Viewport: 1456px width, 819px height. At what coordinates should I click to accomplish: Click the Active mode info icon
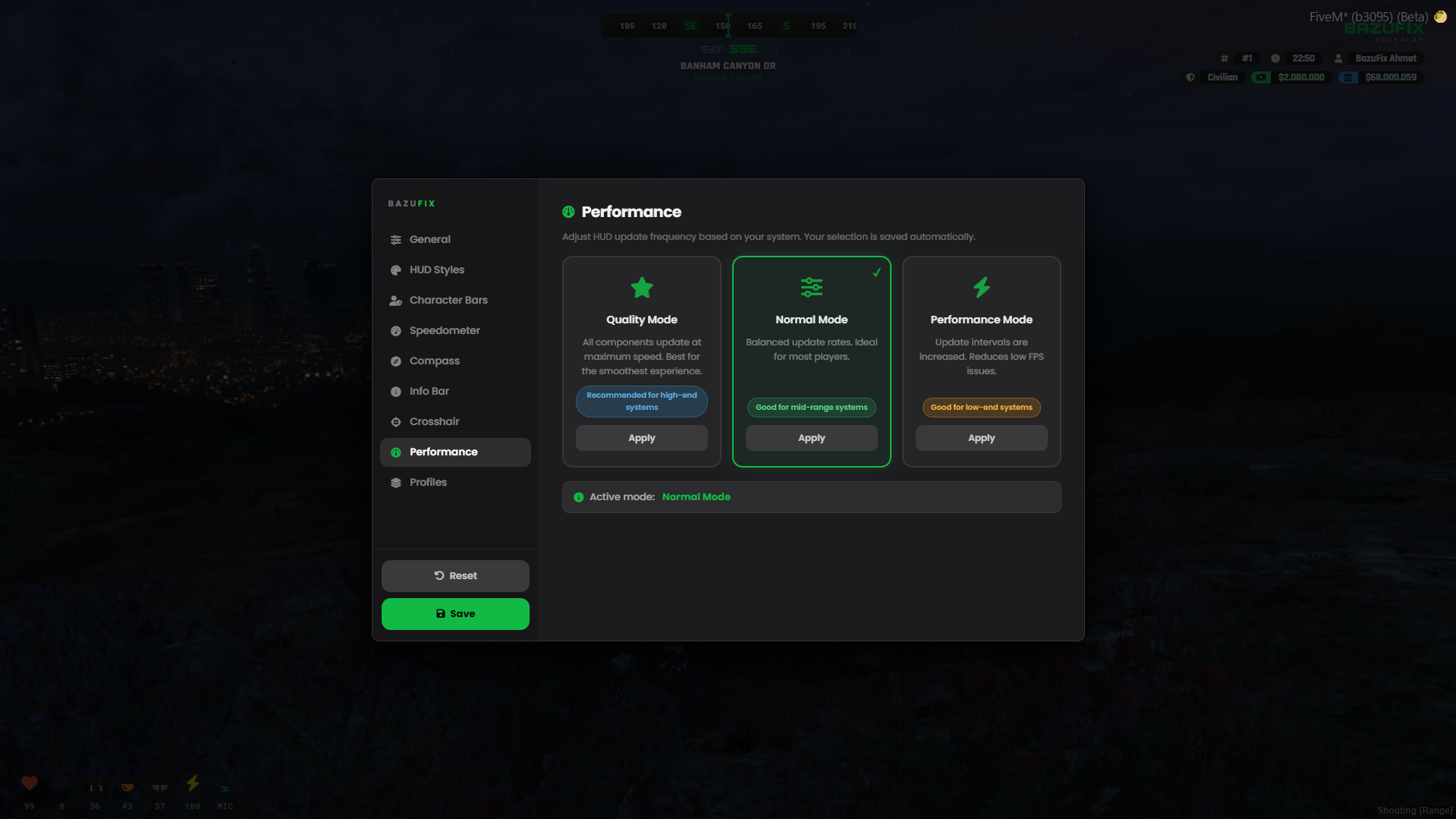tap(579, 497)
